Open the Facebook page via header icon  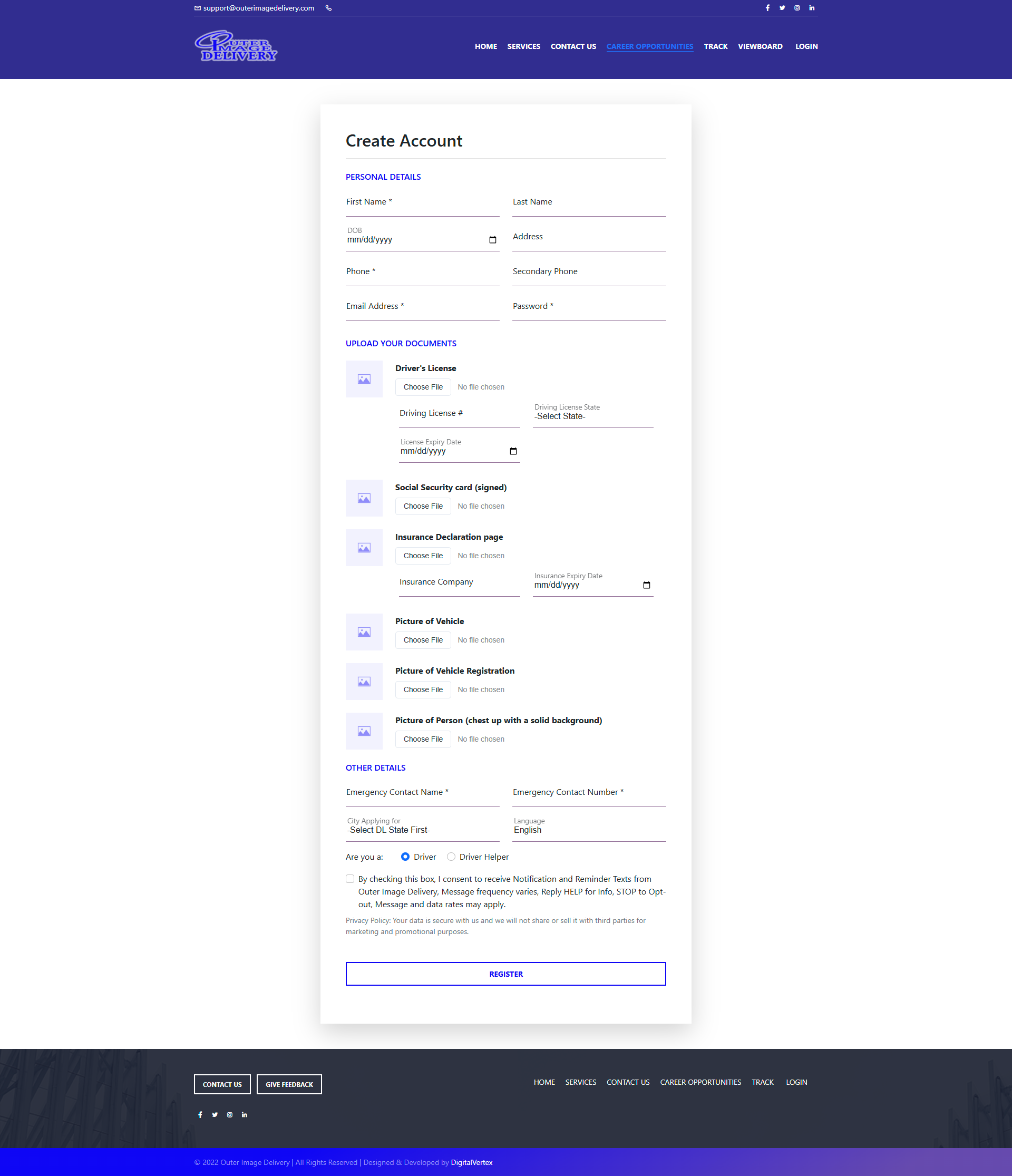pos(767,8)
